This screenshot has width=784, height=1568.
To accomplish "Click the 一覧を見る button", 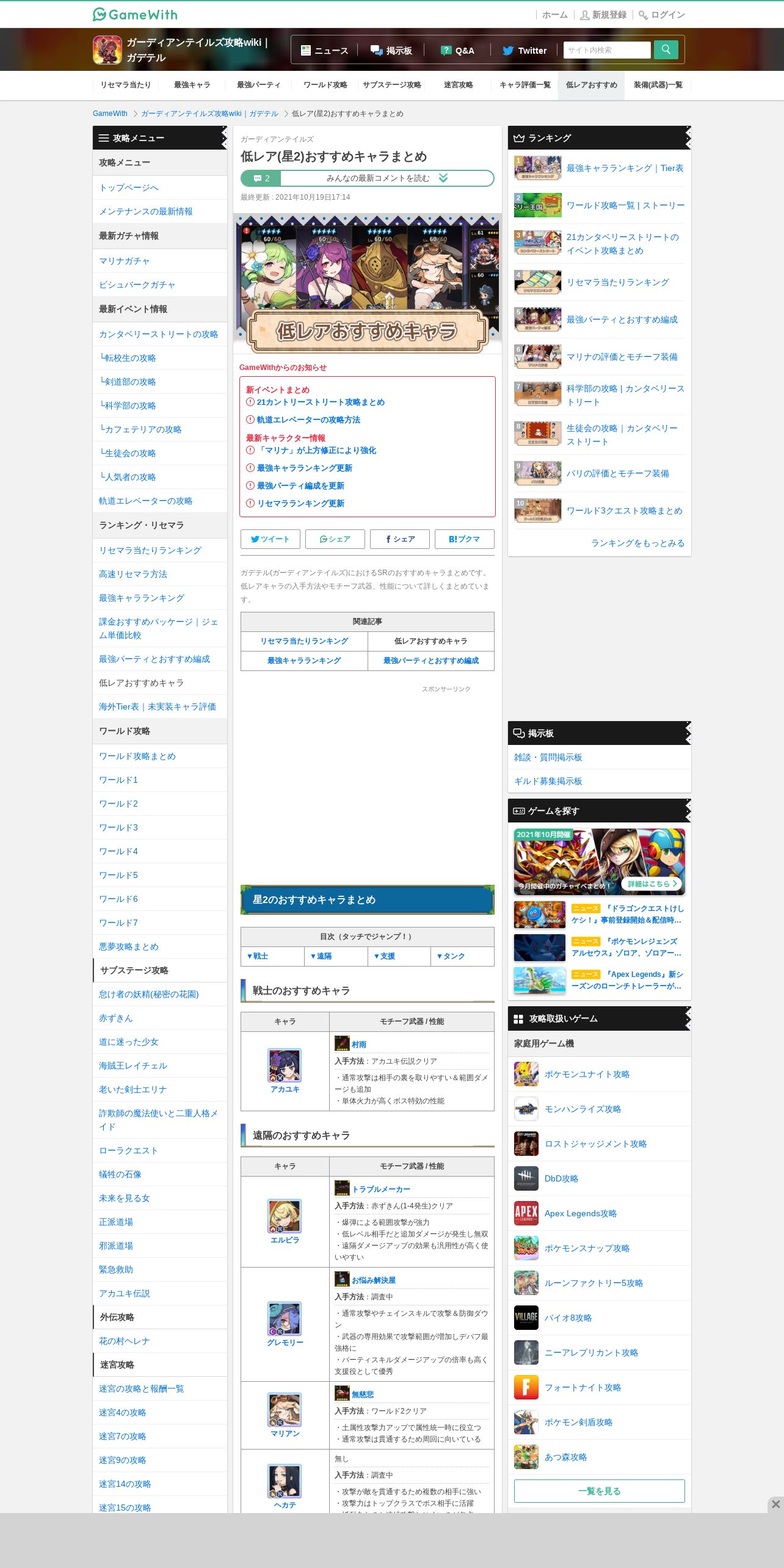I will point(599,1491).
